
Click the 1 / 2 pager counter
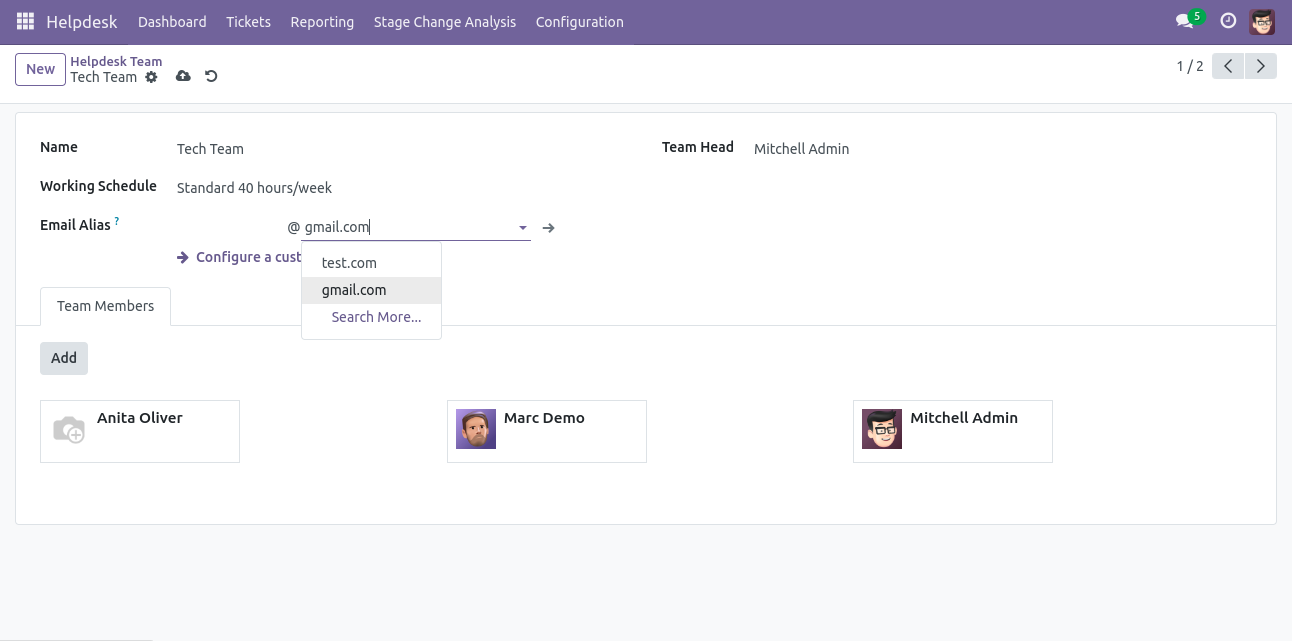[x=1190, y=66]
